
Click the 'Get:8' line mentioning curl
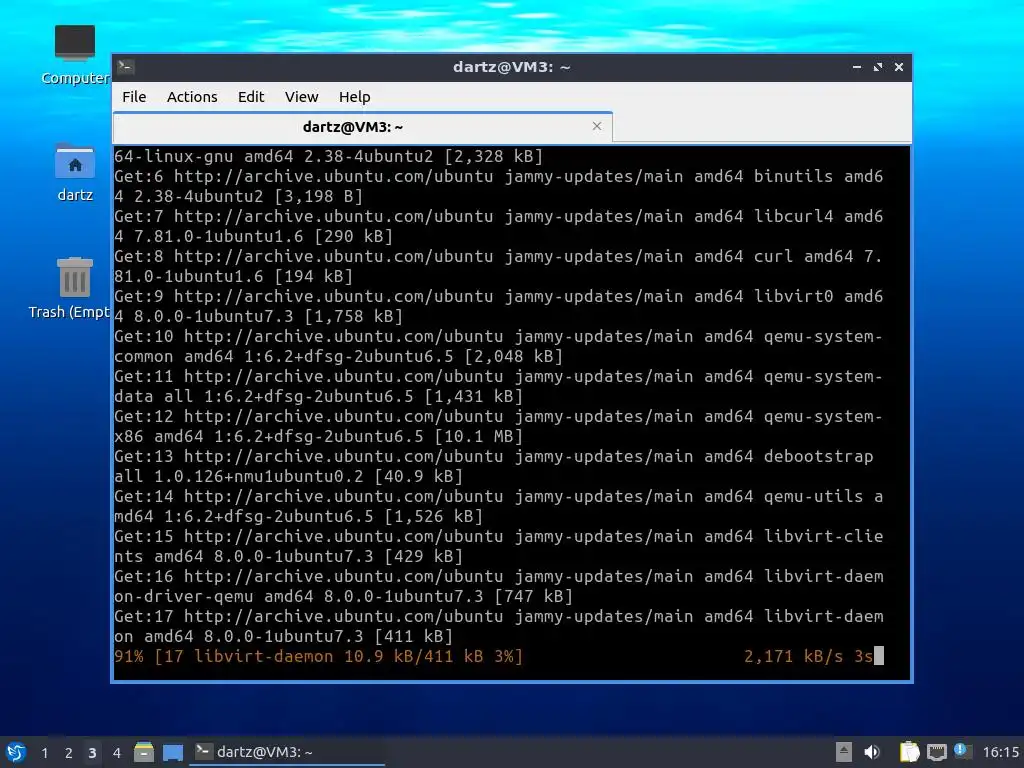coord(498,266)
